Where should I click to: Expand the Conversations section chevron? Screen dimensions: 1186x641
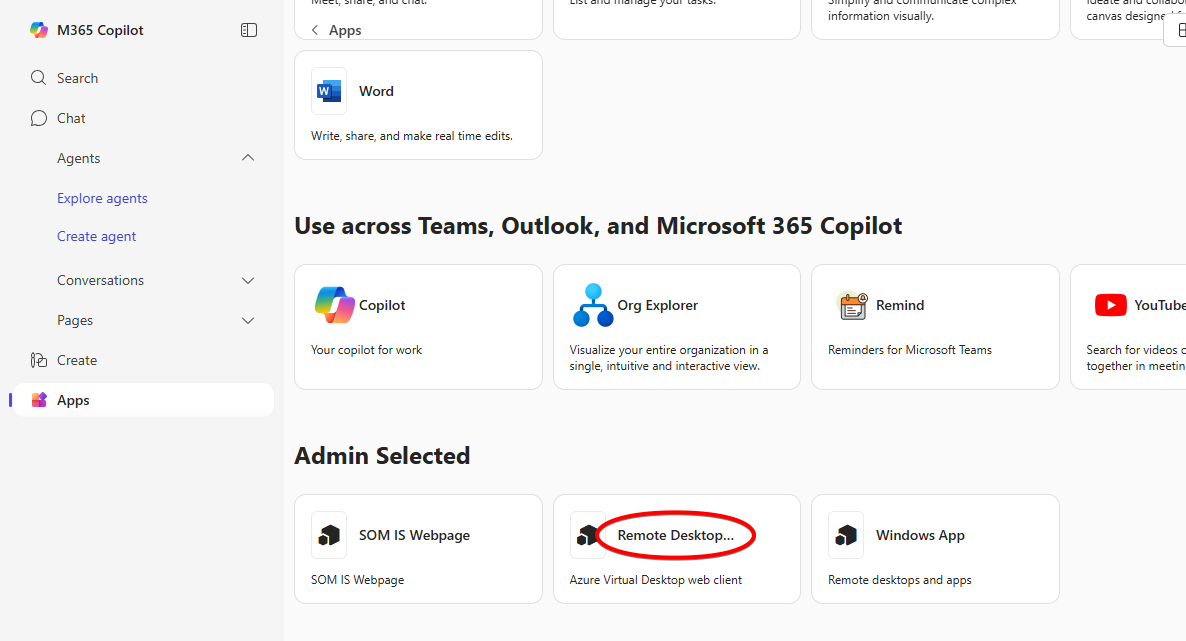tap(248, 281)
